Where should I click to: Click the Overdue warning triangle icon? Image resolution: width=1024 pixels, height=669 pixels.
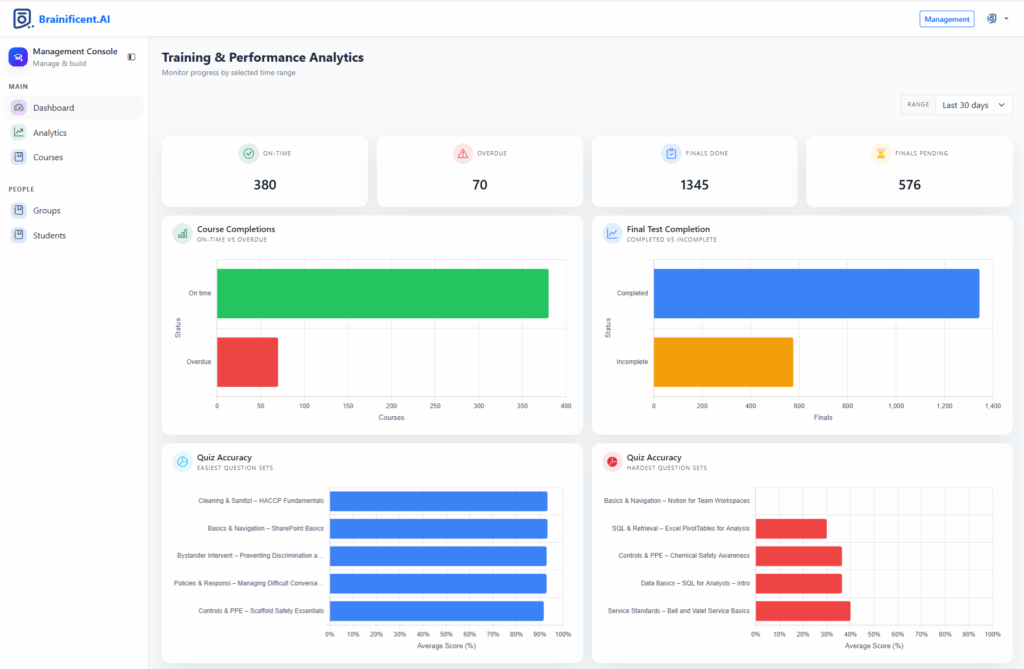[x=462, y=153]
